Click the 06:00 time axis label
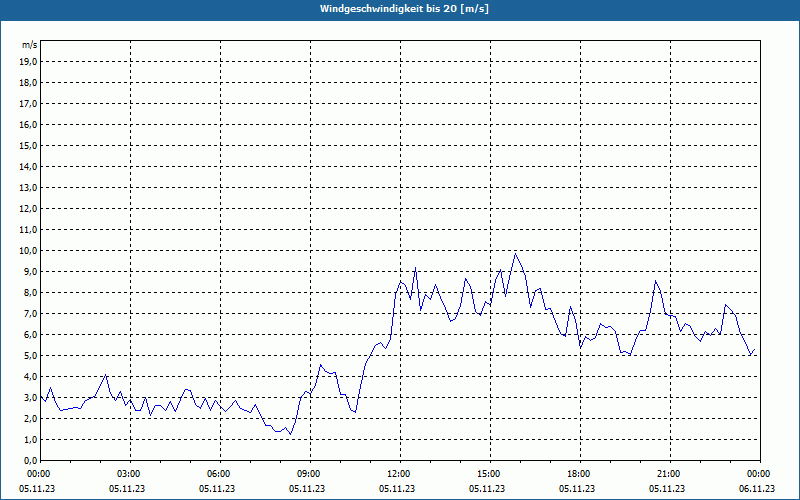The height and width of the screenshot is (500, 800). click(220, 474)
